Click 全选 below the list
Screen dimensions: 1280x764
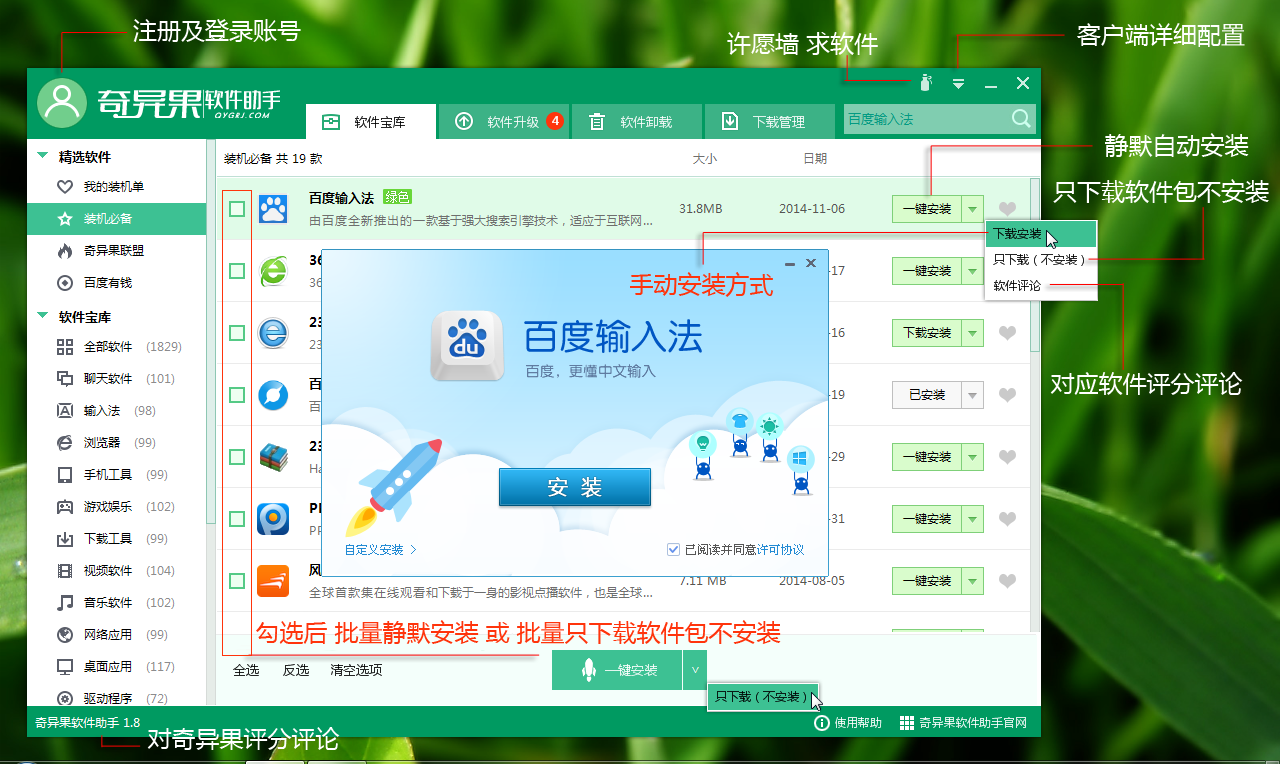click(246, 670)
